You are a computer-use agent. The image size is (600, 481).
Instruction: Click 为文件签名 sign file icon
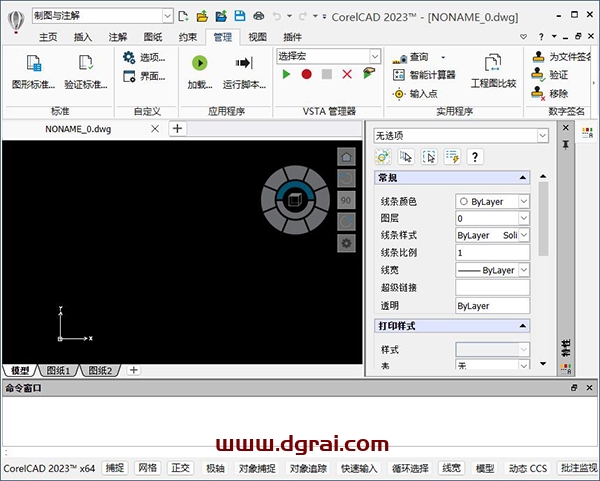[538, 57]
